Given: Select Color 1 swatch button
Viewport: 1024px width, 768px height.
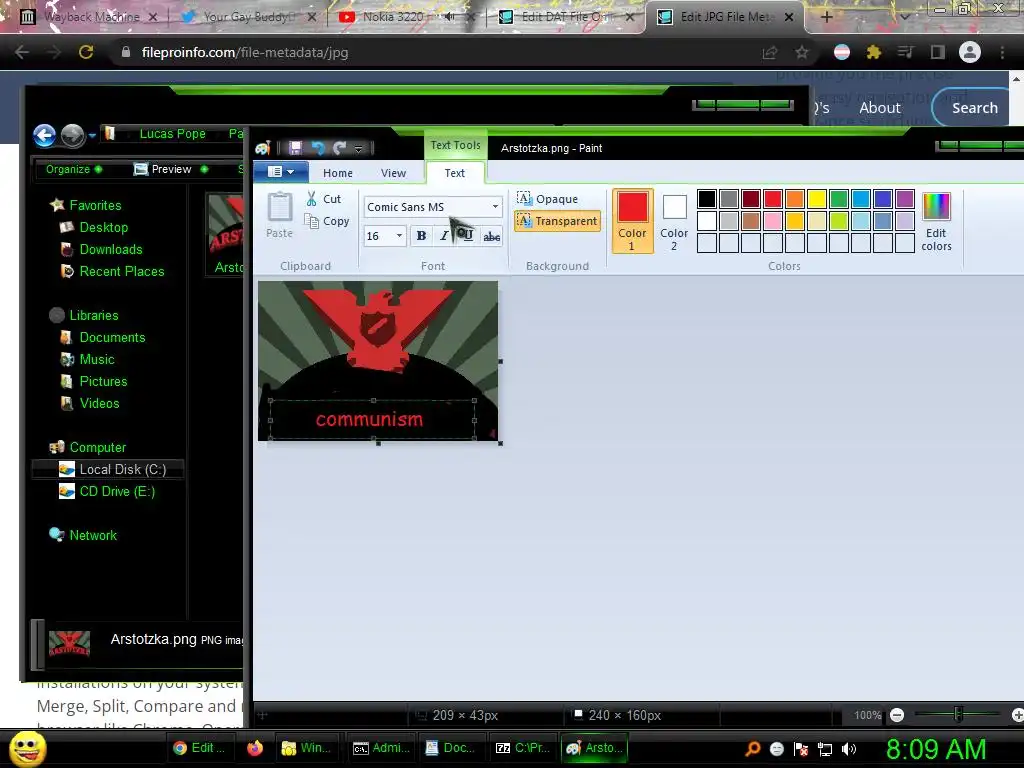Looking at the screenshot, I should point(632,221).
